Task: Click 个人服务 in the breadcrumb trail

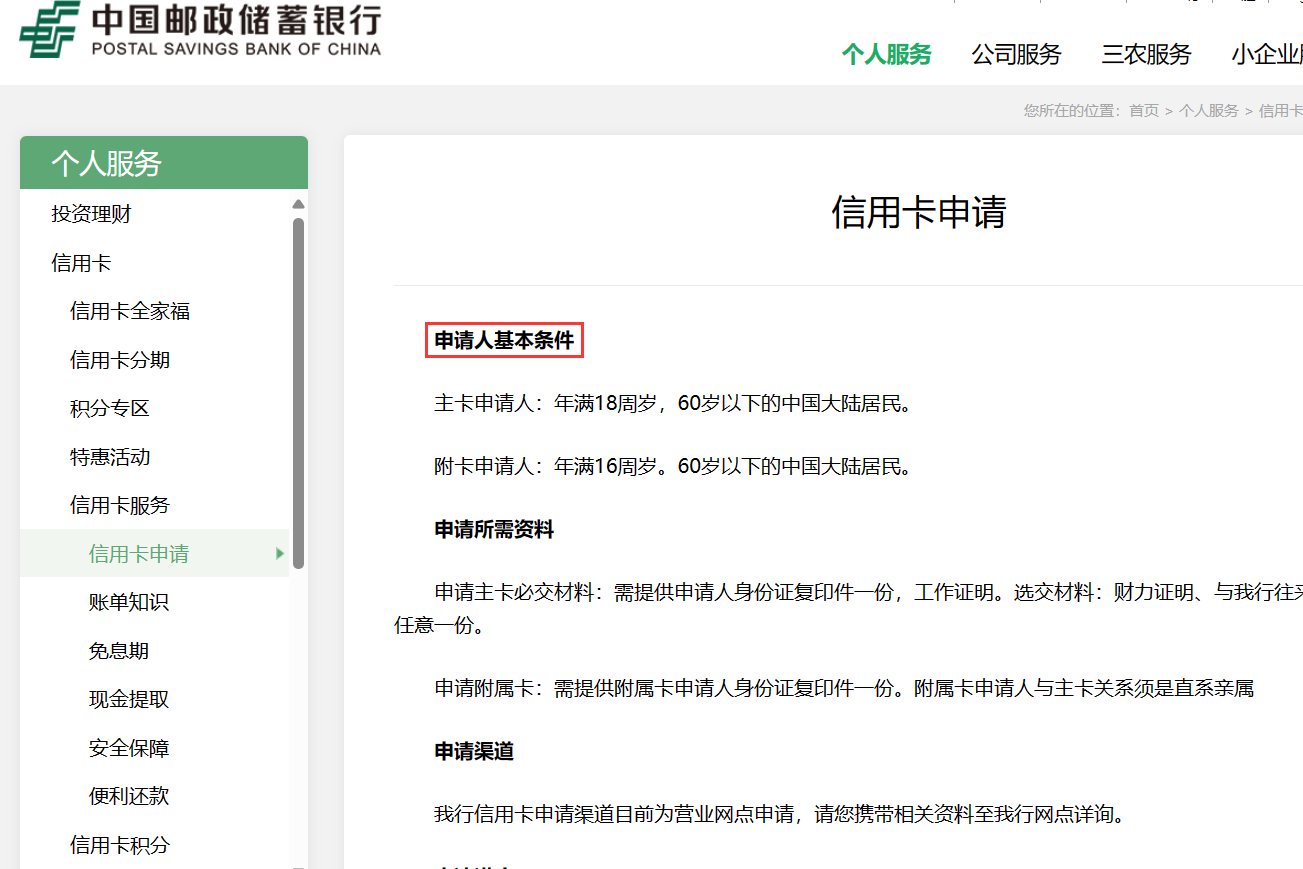Action: 1211,110
